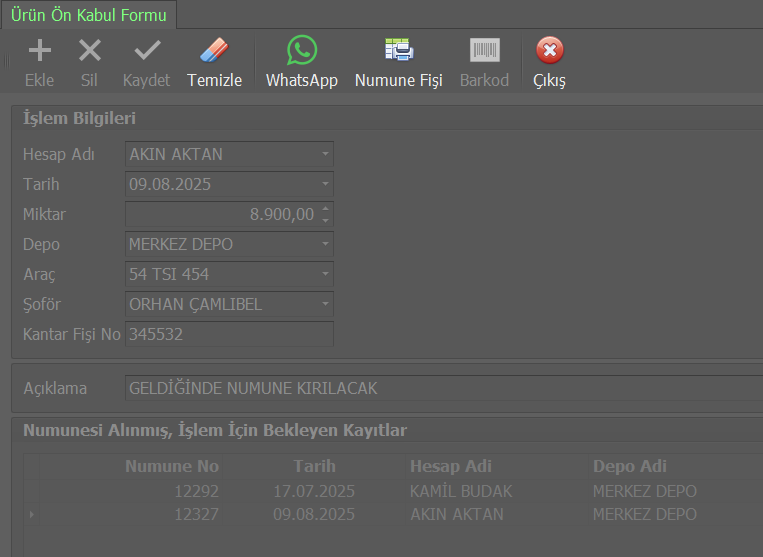The height and width of the screenshot is (557, 763).
Task: Click into the Kantar Fişi No field
Action: tap(229, 335)
